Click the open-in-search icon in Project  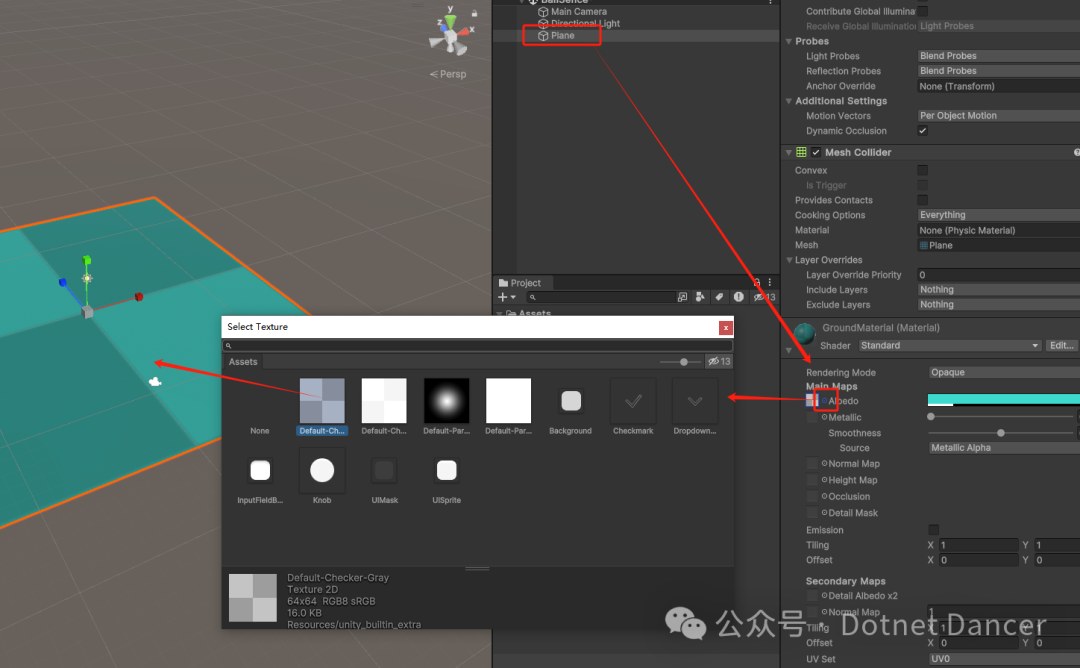tap(683, 297)
